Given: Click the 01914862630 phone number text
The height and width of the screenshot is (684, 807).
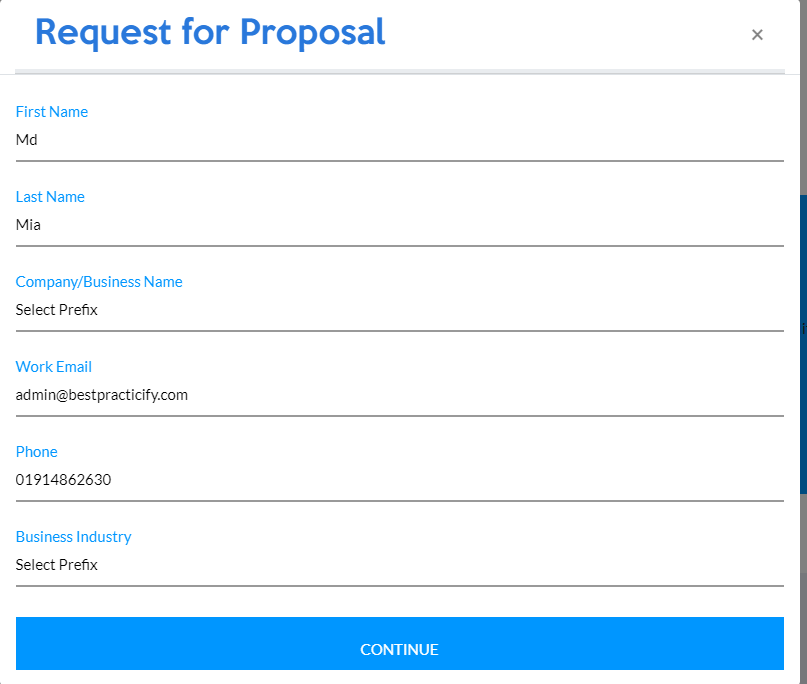Looking at the screenshot, I should click(64, 480).
